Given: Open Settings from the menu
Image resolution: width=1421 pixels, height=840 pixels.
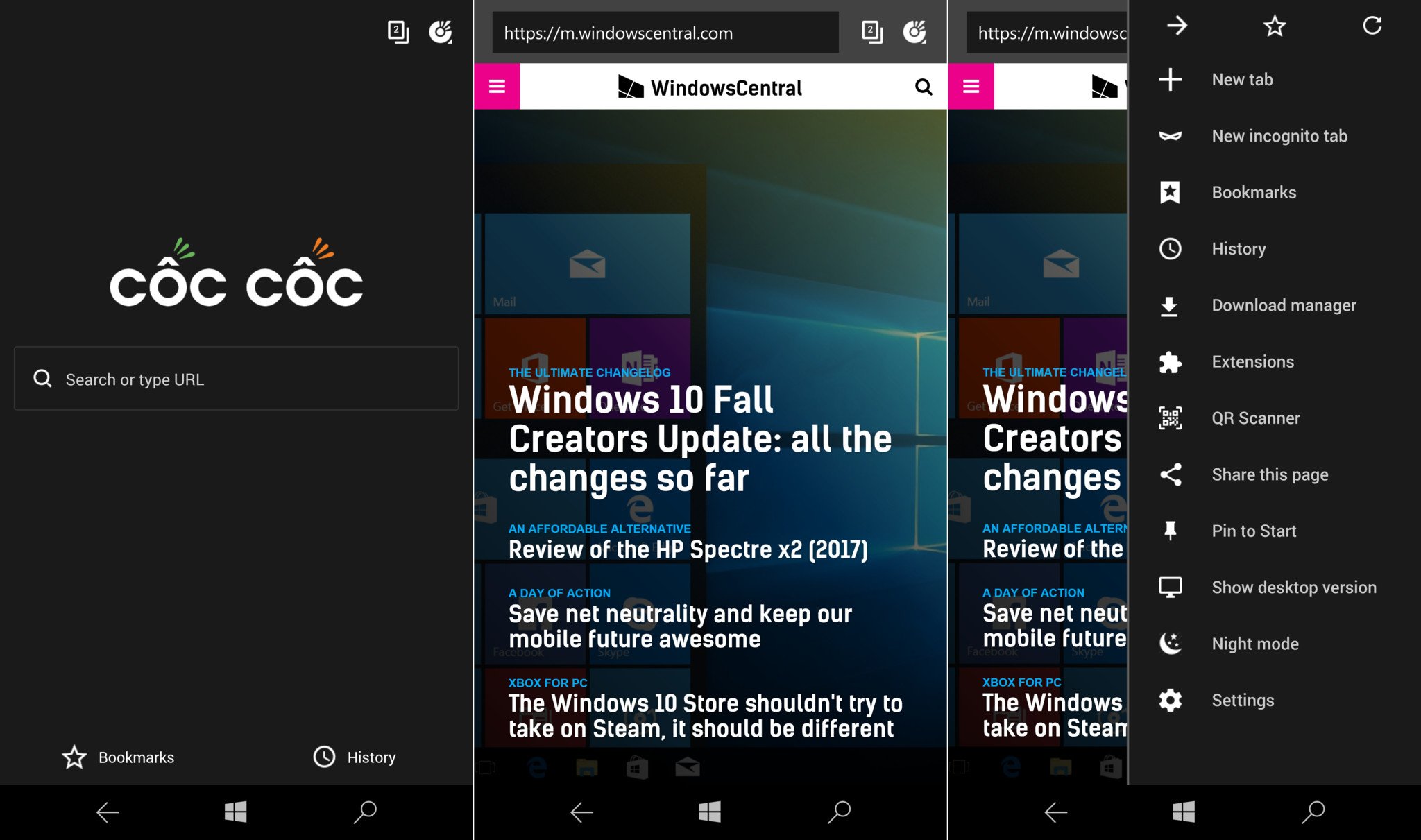Looking at the screenshot, I should [x=1241, y=699].
